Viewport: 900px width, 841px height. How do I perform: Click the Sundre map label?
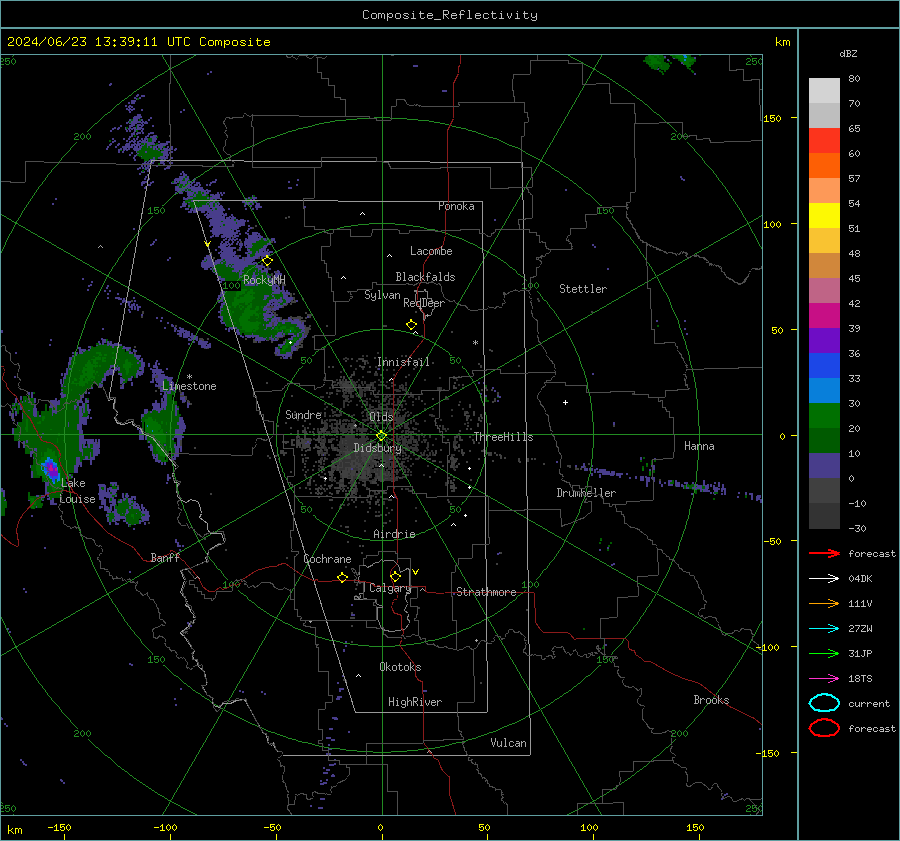(303, 414)
